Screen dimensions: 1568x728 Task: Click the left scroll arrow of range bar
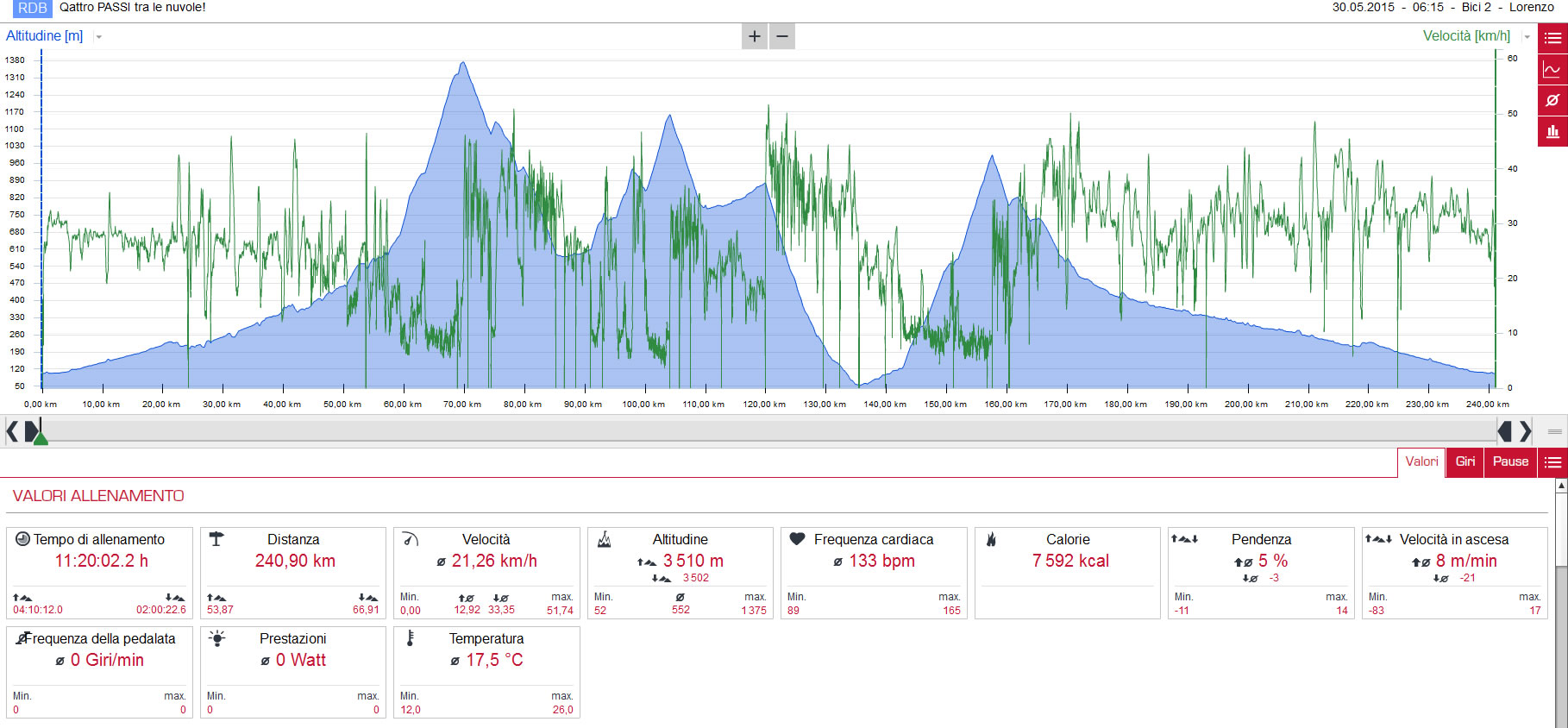pos(12,430)
